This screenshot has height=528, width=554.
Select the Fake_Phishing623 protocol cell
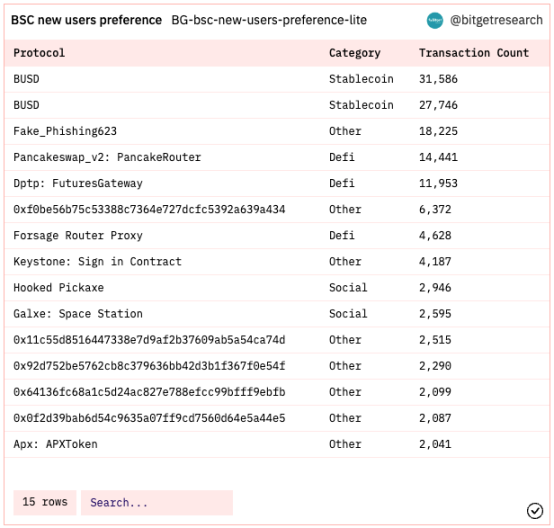pos(65,131)
